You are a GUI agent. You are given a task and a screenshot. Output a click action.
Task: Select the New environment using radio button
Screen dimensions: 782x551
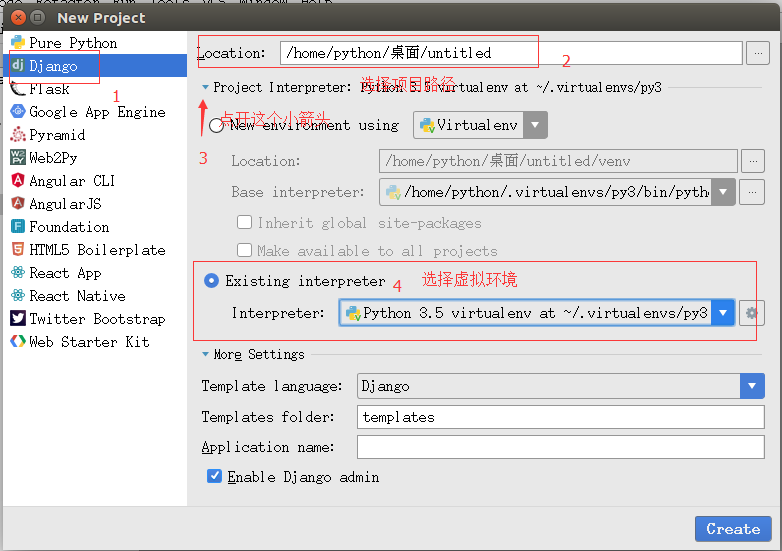217,126
